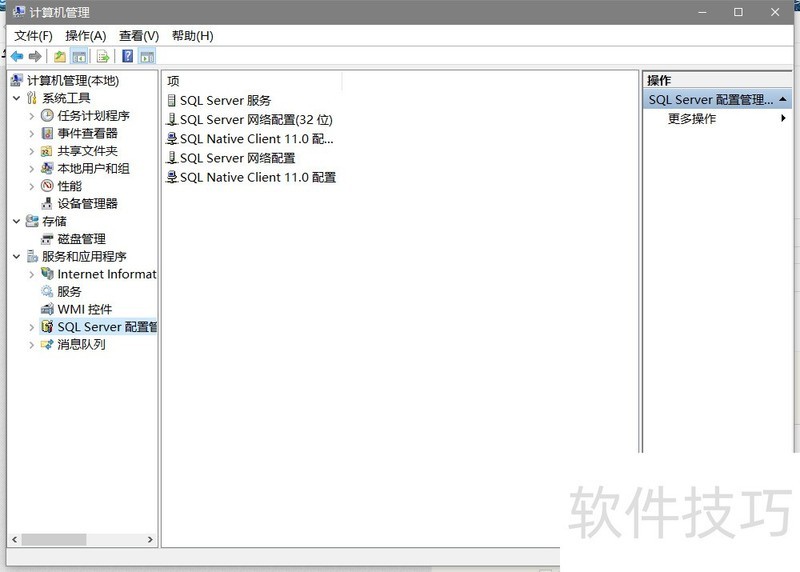800x572 pixels.
Task: Open the 文件(F) menu
Action: (33, 36)
